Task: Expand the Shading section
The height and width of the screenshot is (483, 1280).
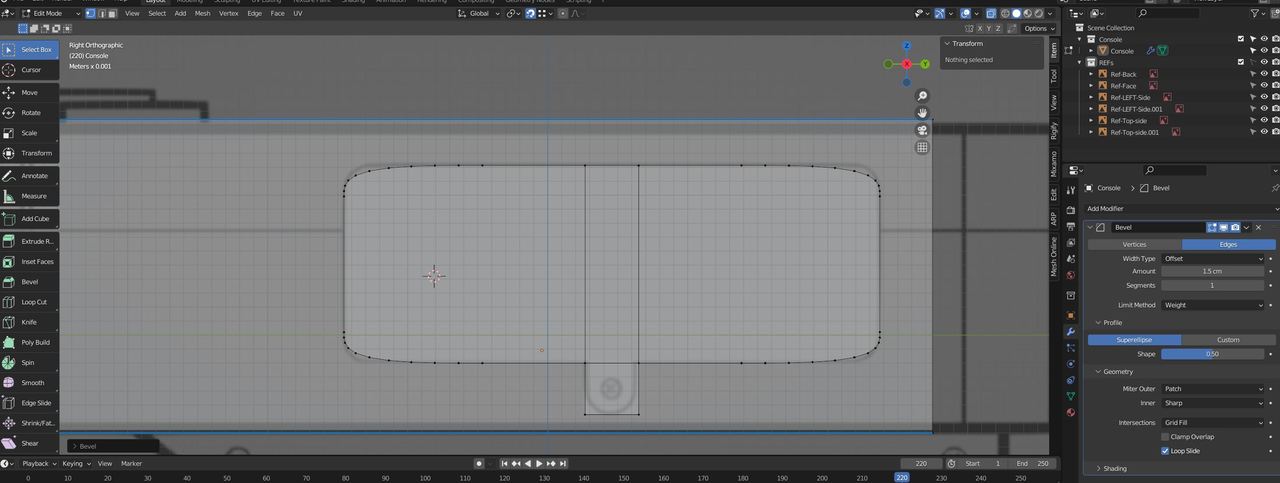Action: tap(1114, 468)
